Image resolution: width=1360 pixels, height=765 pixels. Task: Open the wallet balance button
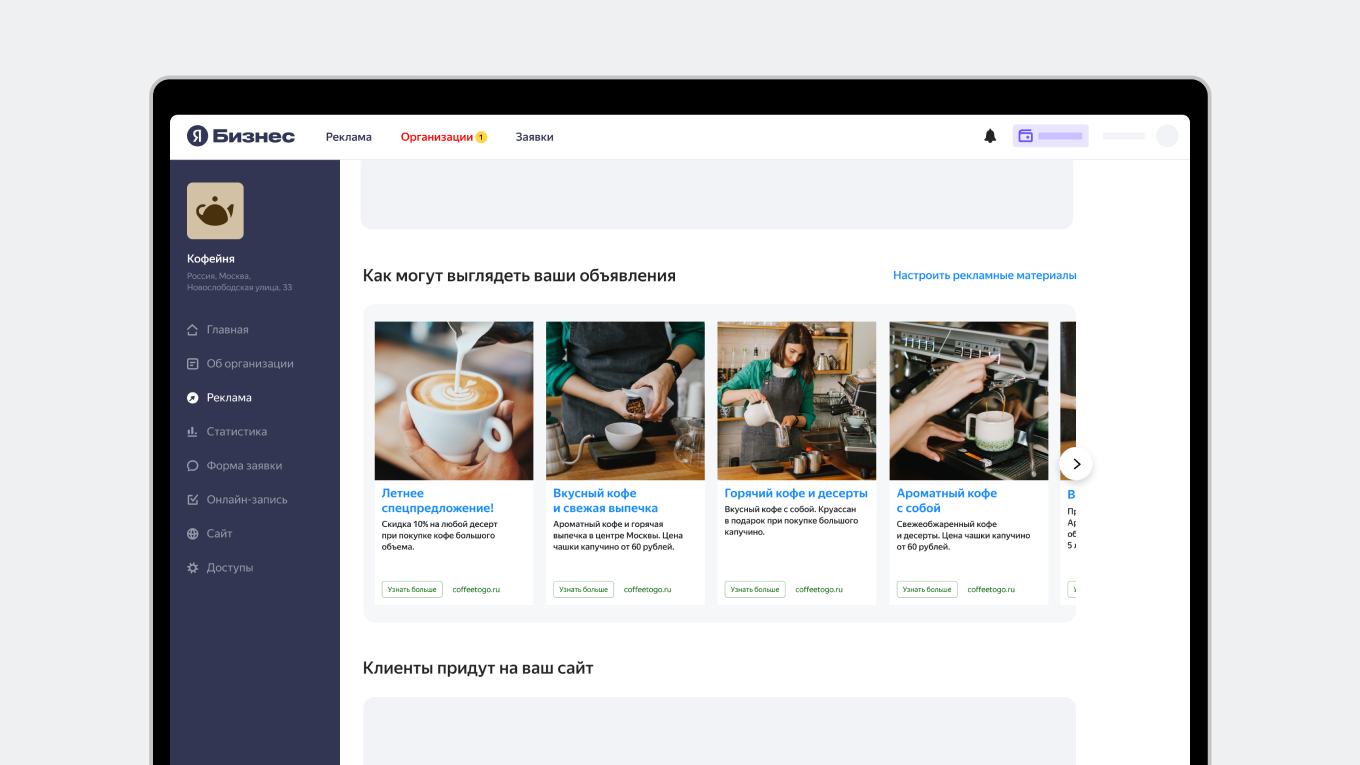coord(1050,136)
